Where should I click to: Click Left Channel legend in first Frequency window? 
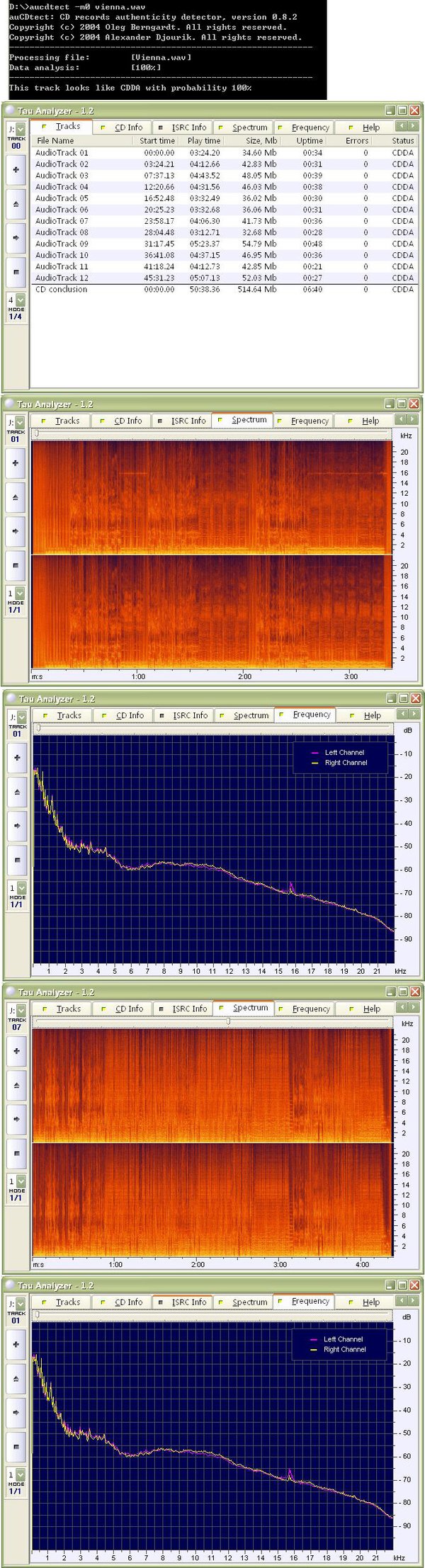click(x=344, y=752)
